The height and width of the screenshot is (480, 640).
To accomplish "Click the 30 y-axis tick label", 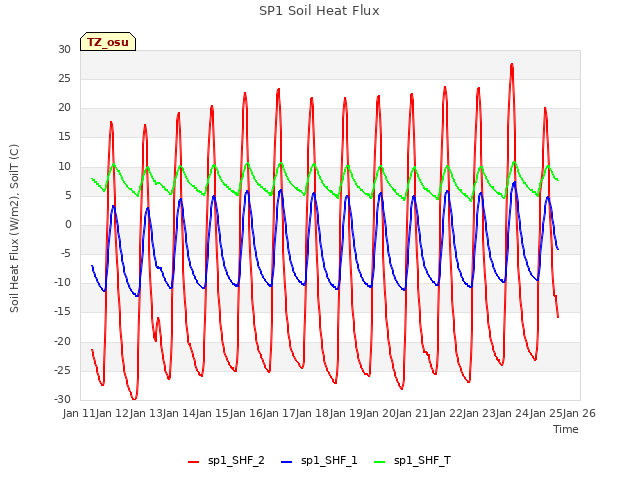I will pos(64,49).
